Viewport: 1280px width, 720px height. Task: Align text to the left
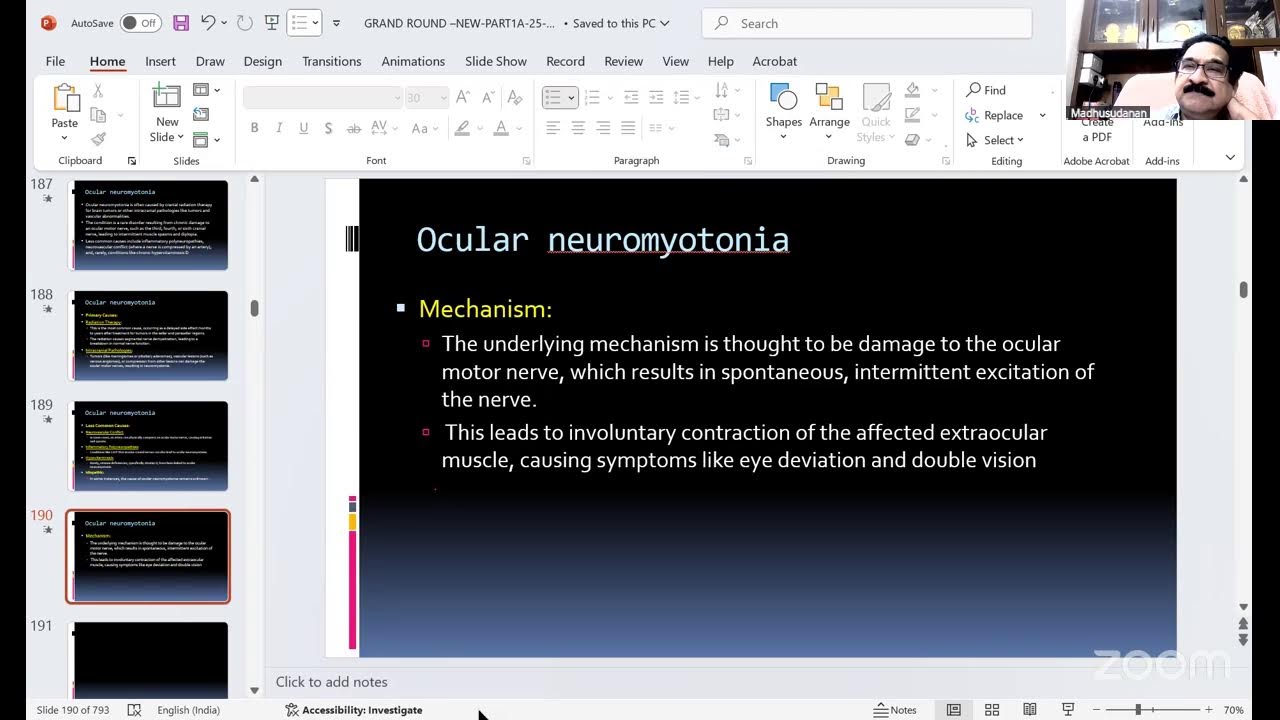pyautogui.click(x=553, y=128)
